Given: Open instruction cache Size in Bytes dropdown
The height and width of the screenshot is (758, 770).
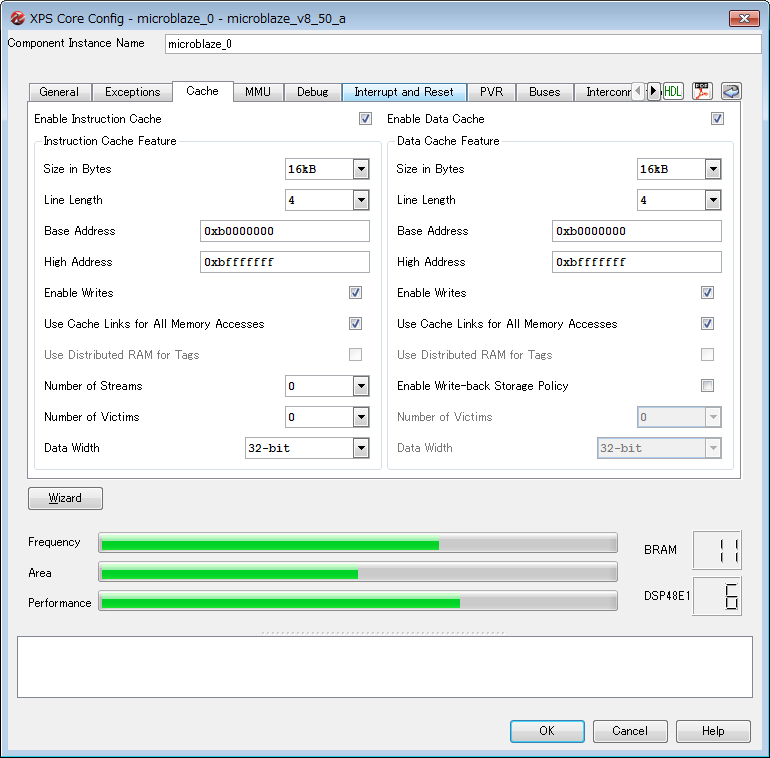Looking at the screenshot, I should [x=360, y=170].
